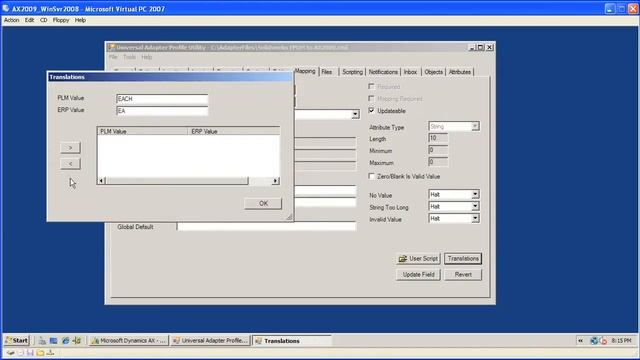Click the ERP Value column header
This screenshot has height=360, width=640.
coord(234,131)
